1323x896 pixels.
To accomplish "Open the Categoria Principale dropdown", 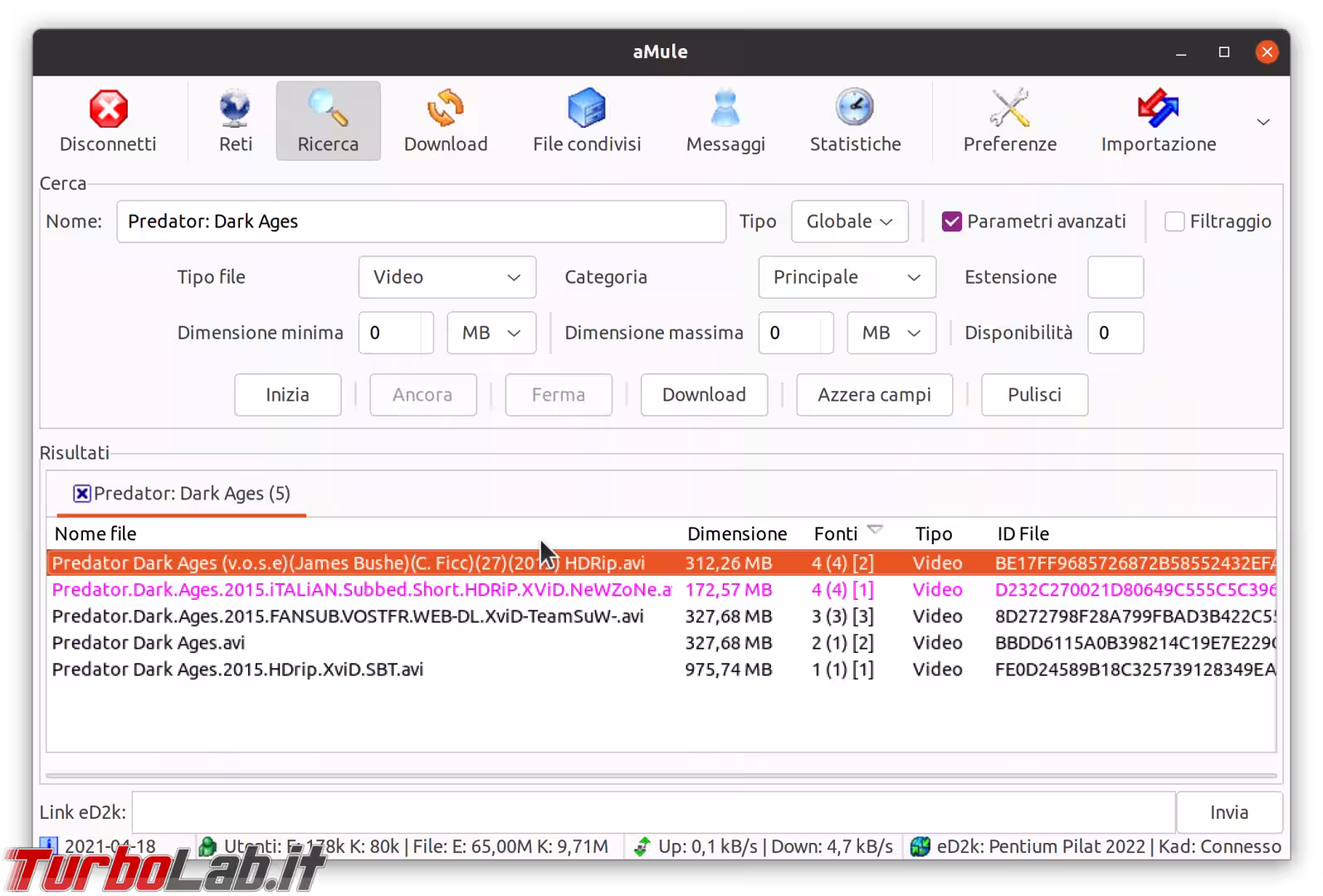I will click(x=847, y=277).
